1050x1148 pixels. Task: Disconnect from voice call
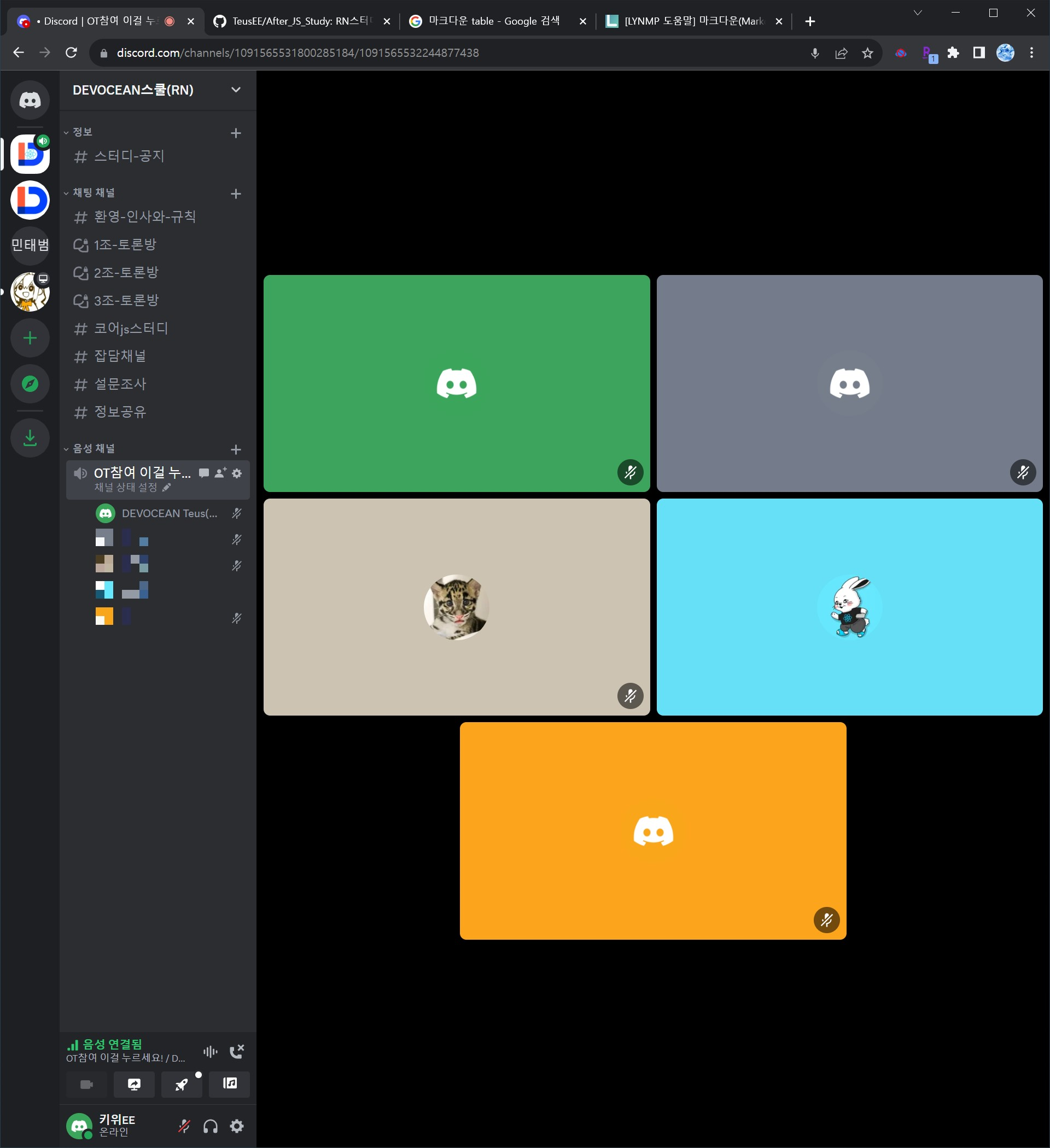click(236, 1051)
